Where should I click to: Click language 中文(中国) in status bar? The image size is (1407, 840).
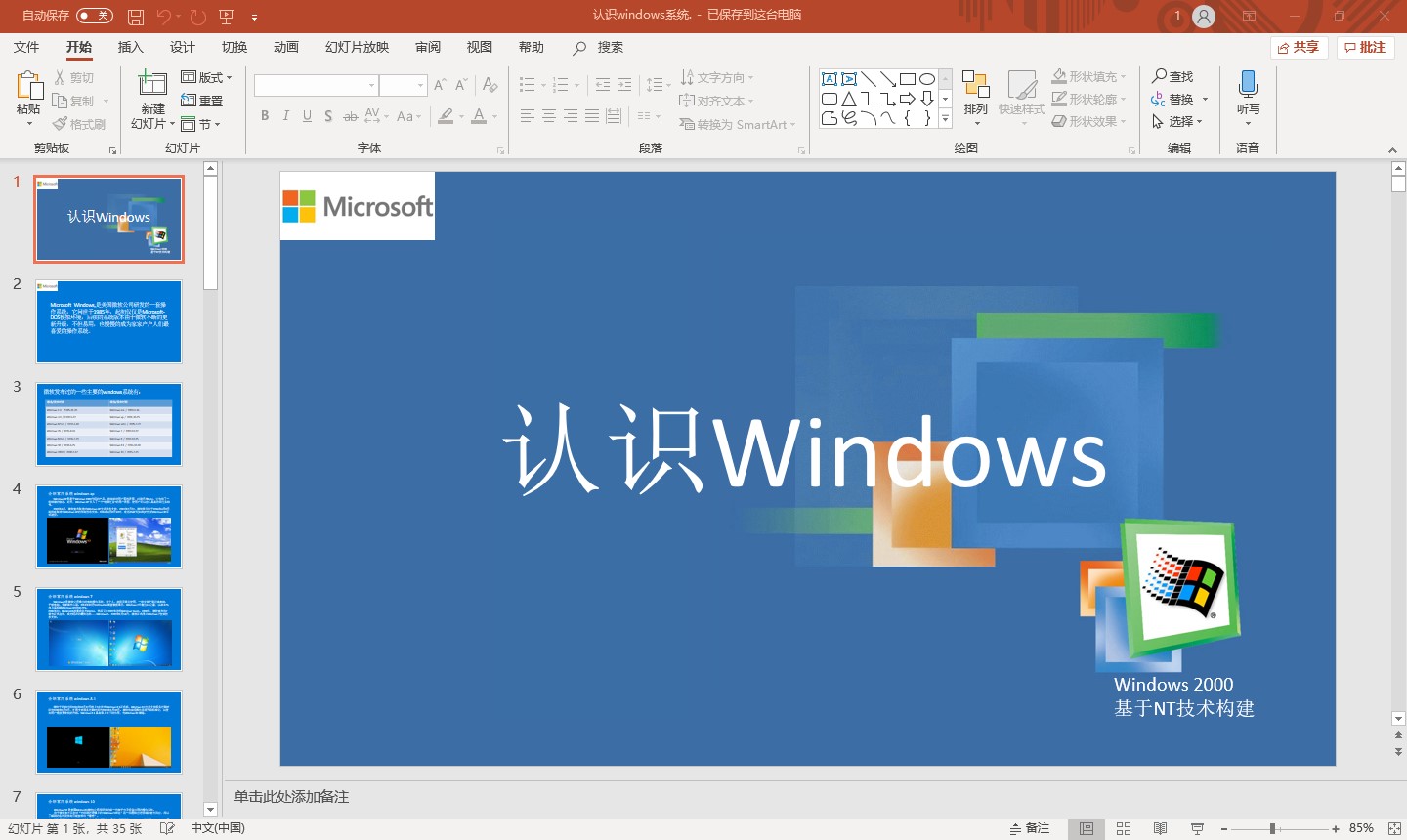[218, 828]
